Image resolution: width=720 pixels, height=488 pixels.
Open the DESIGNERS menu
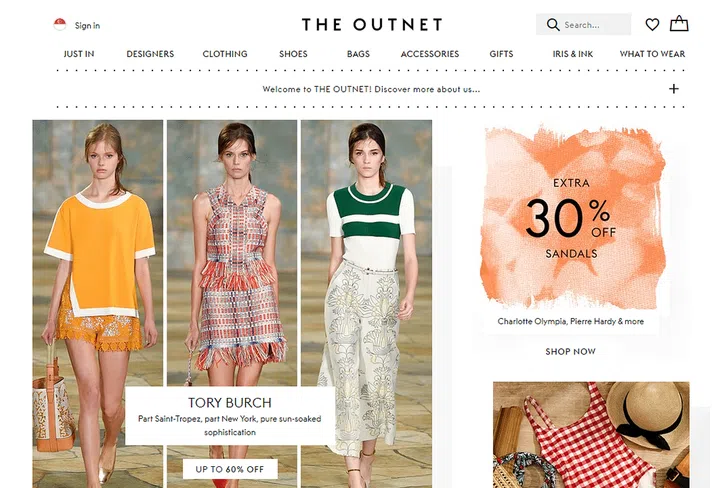(x=150, y=54)
